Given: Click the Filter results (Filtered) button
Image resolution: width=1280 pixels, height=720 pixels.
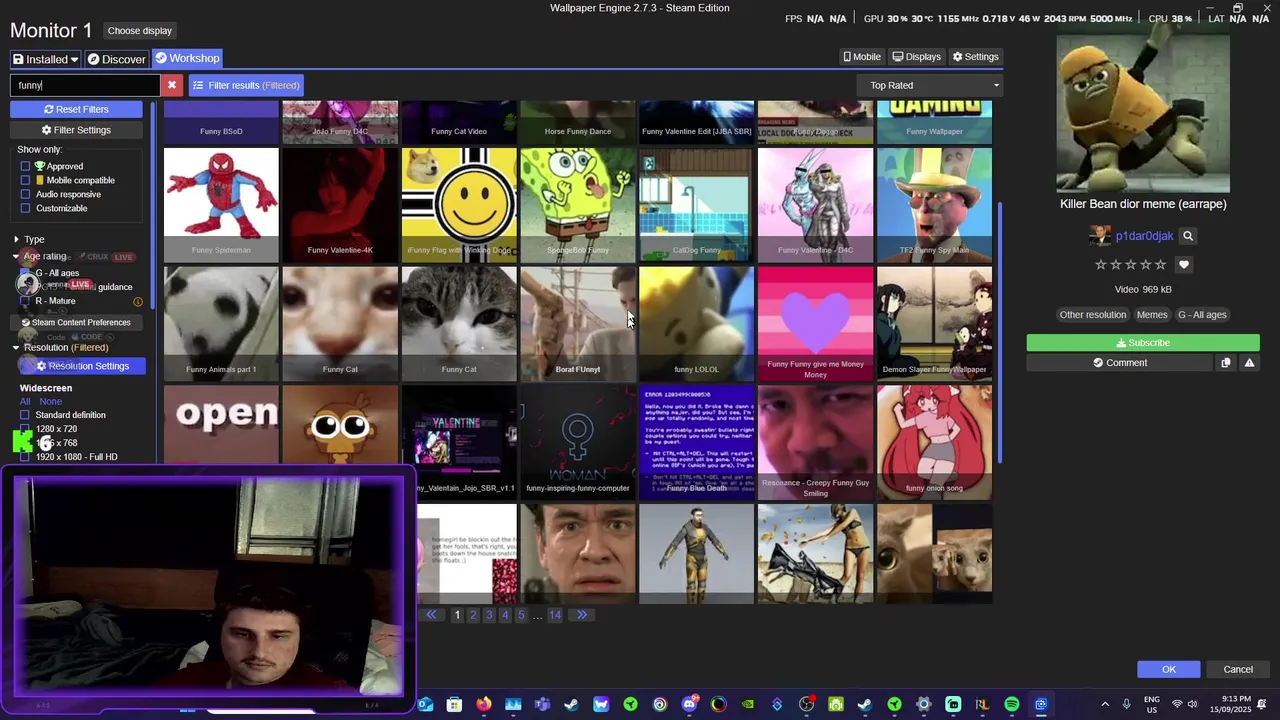Looking at the screenshot, I should tap(246, 85).
